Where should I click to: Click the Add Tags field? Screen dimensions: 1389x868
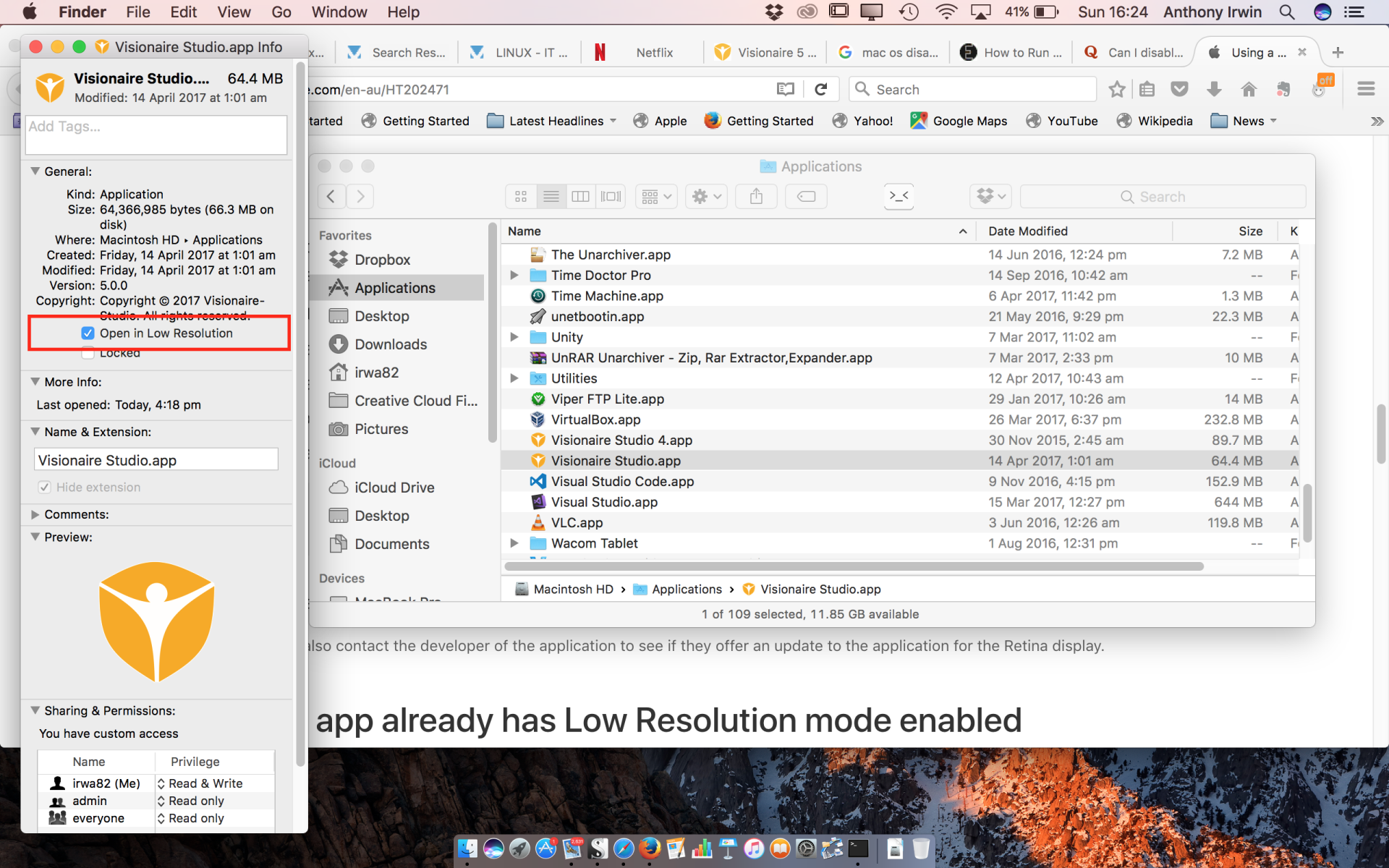tap(156, 135)
